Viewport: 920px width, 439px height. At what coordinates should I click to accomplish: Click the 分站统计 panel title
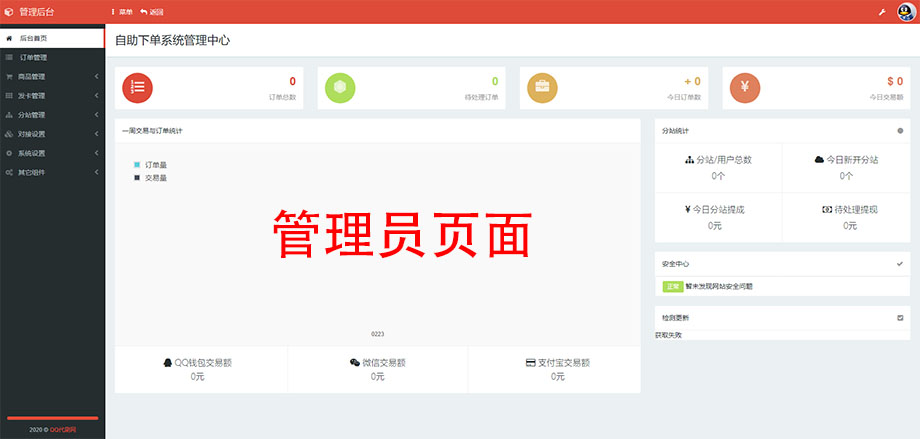(x=675, y=131)
